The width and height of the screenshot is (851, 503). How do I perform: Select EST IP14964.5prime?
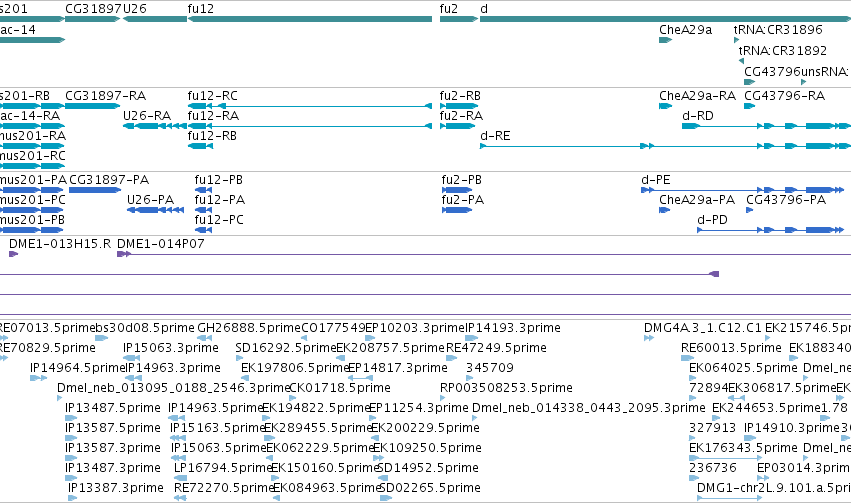39,378
